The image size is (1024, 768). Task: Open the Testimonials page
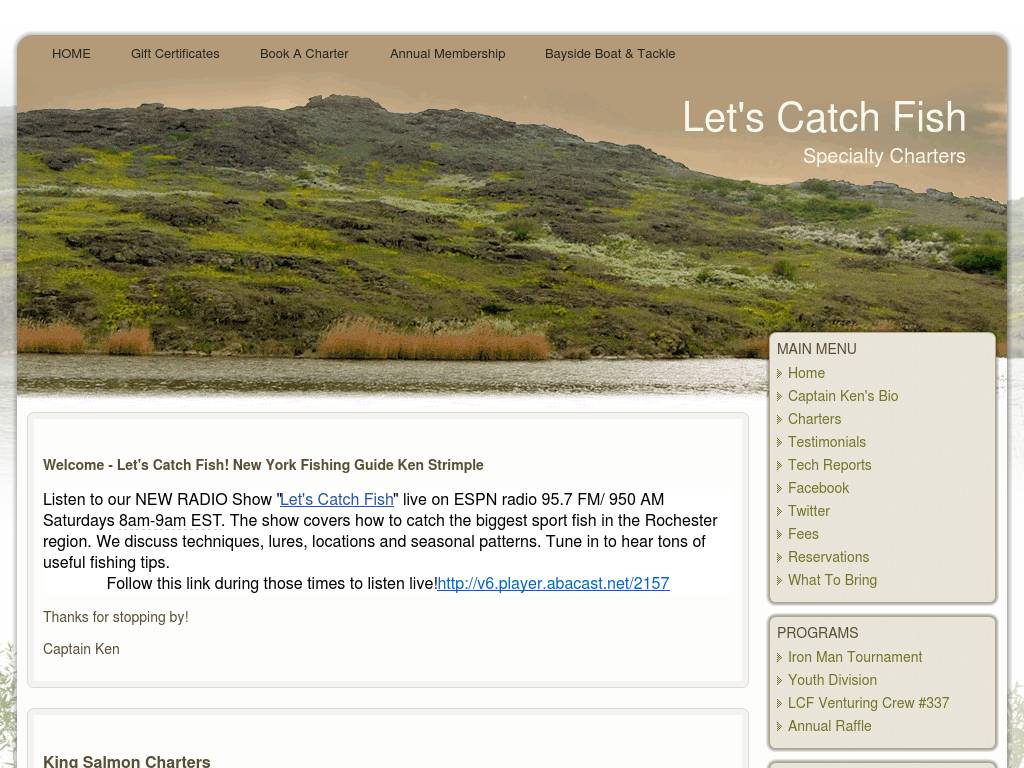point(826,442)
